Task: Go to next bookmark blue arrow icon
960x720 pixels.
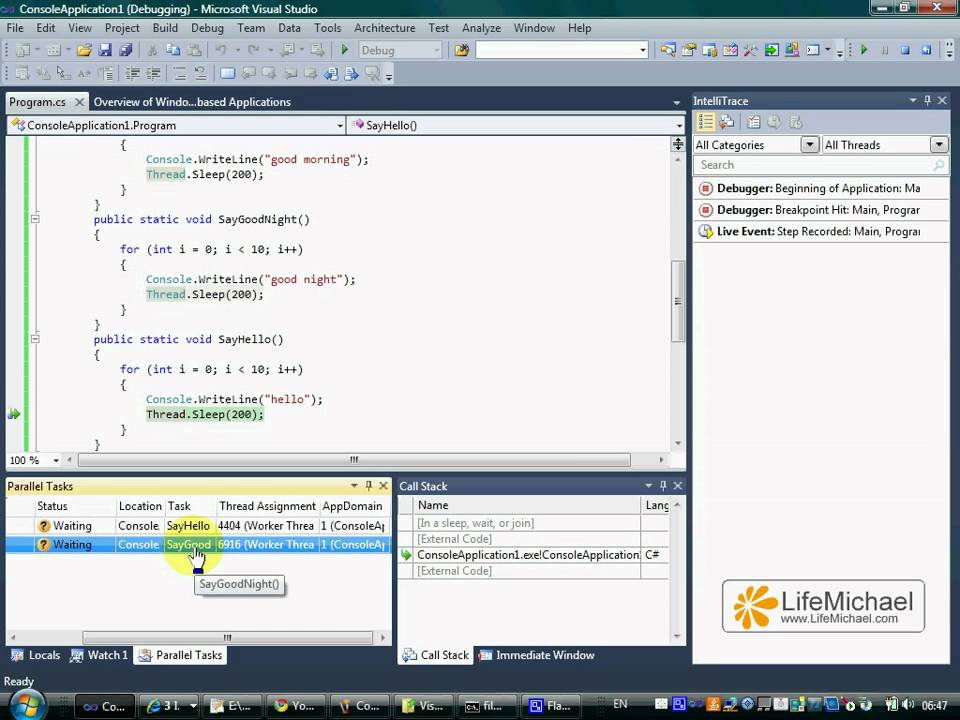Action: click(351, 73)
